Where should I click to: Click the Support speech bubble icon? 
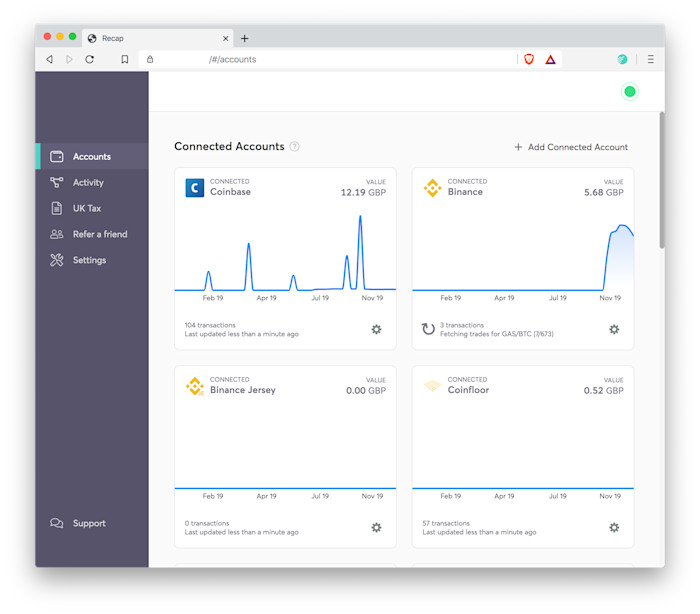57,523
